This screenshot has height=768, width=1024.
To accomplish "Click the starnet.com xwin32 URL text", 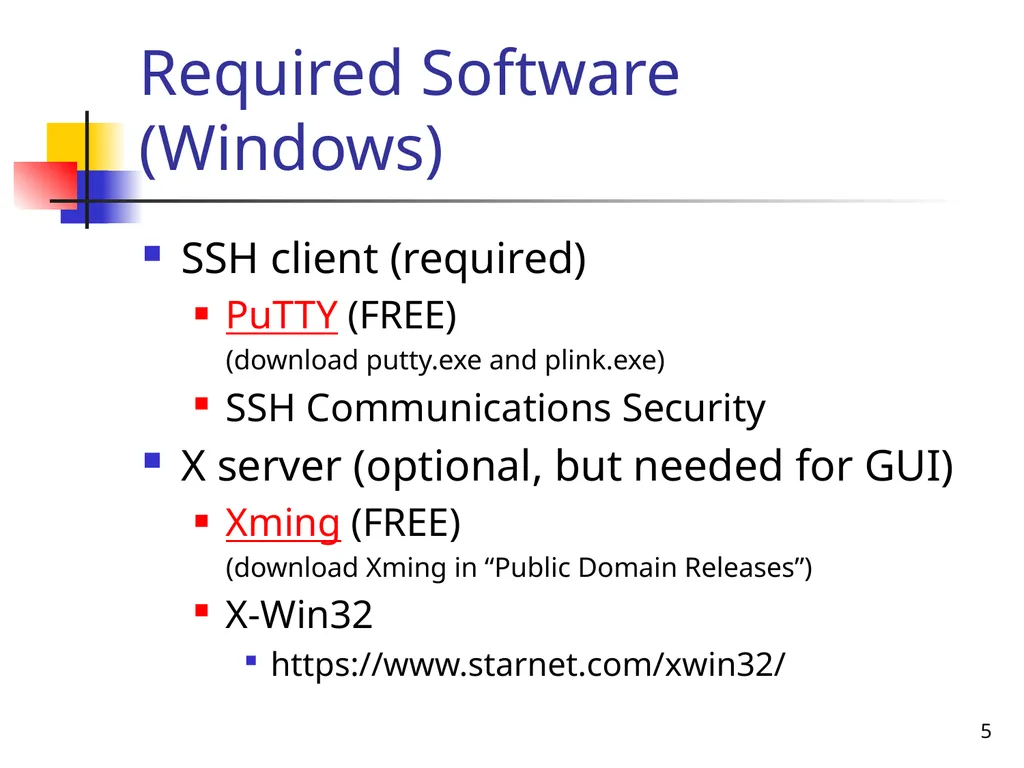I will click(528, 664).
